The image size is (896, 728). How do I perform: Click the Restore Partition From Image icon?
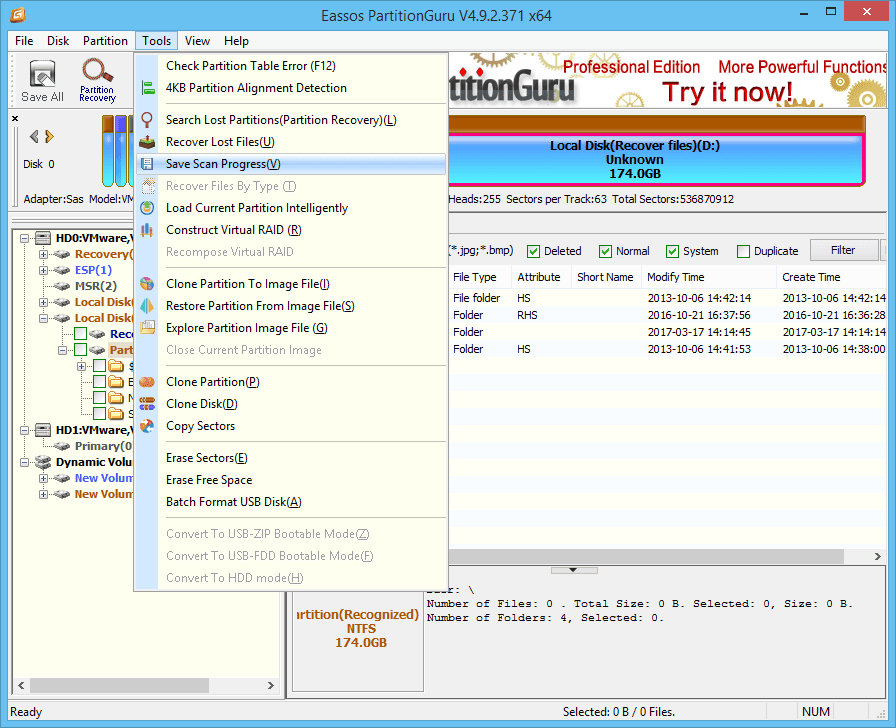147,306
